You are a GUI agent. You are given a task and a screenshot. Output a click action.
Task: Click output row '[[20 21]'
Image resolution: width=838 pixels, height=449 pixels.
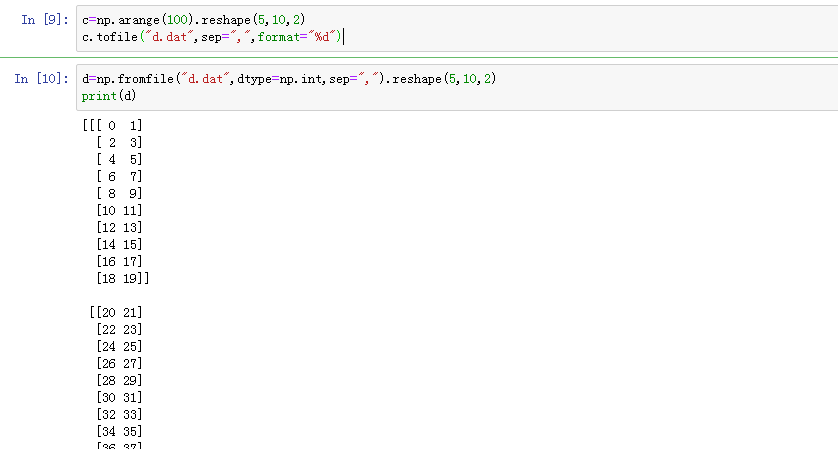(116, 313)
